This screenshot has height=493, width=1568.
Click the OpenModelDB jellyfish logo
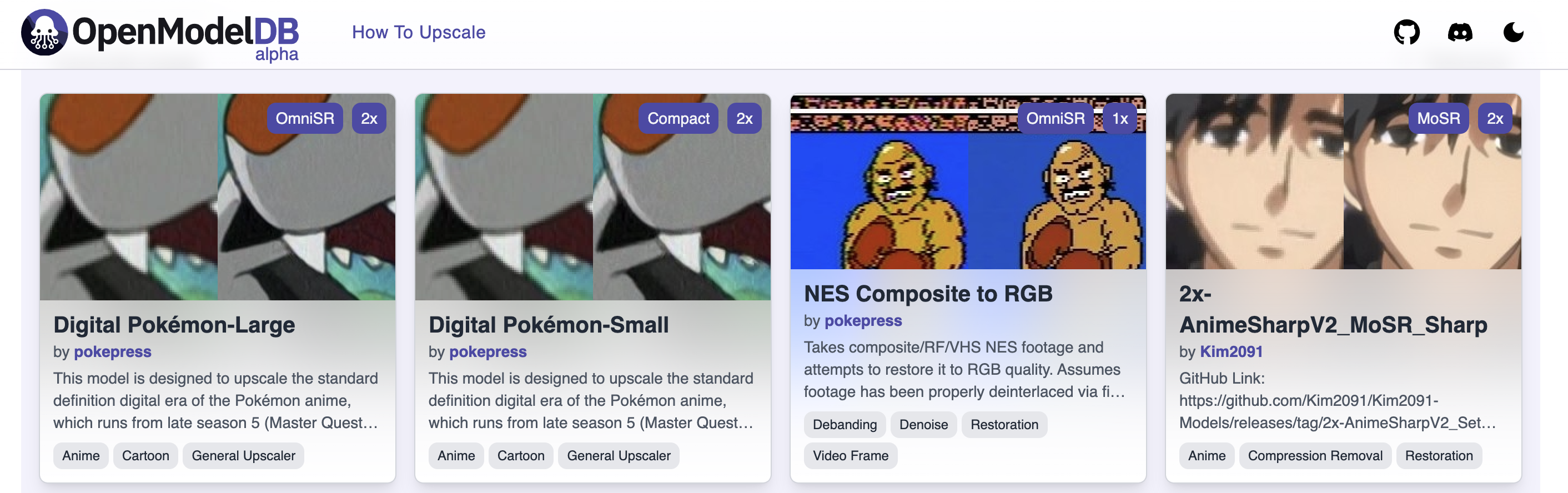tap(44, 32)
